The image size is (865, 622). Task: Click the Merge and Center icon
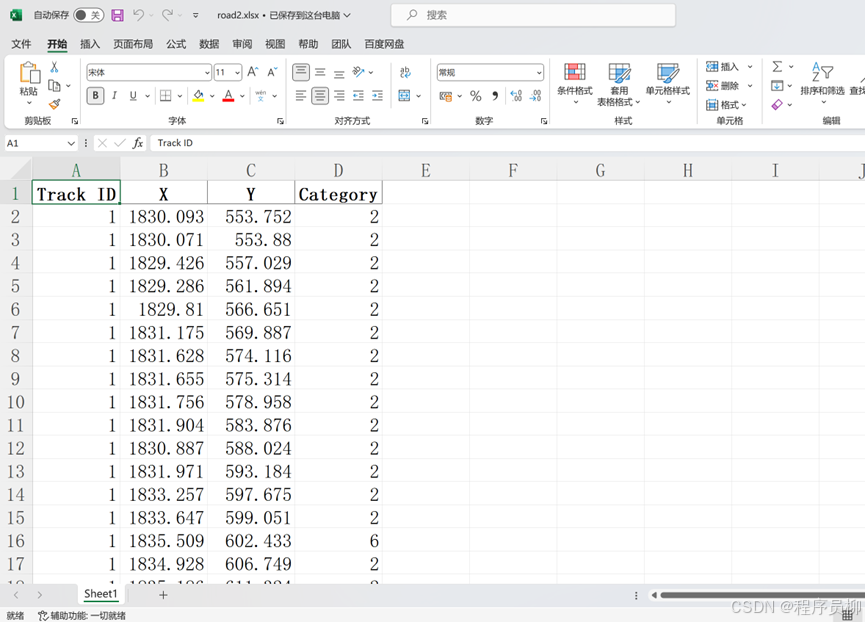pyautogui.click(x=404, y=96)
